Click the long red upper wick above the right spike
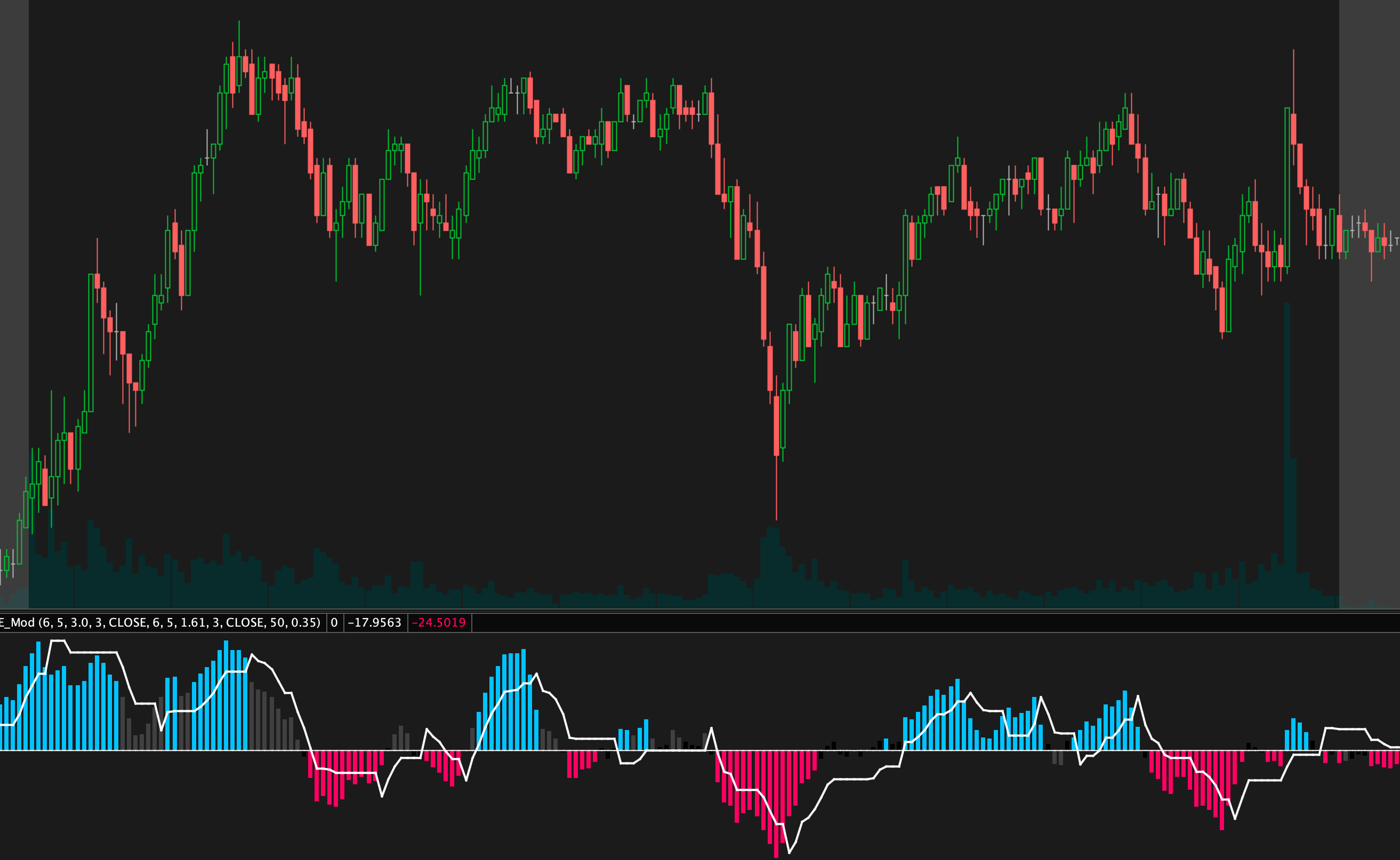 tap(1293, 79)
